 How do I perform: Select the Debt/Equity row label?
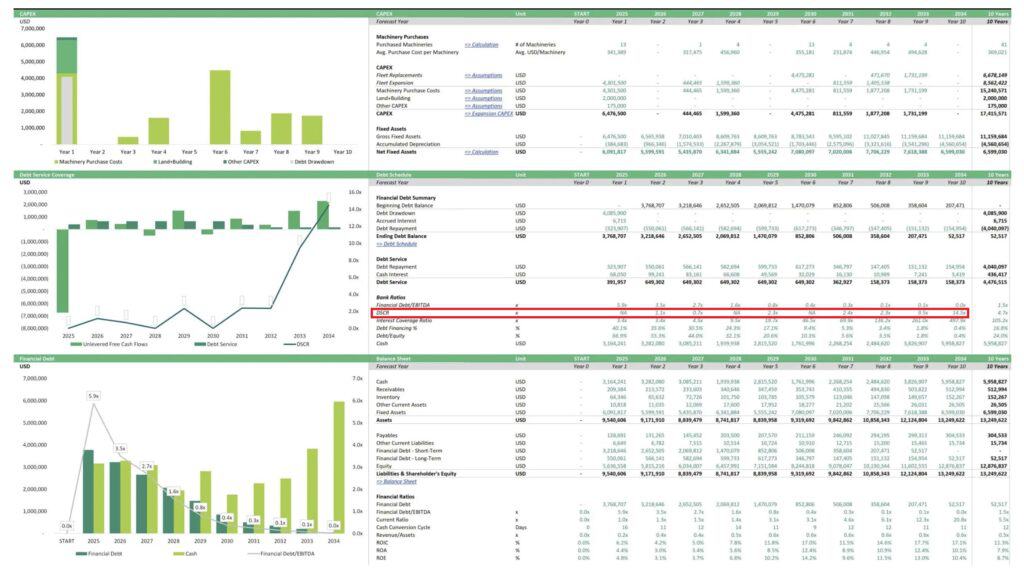pos(389,336)
